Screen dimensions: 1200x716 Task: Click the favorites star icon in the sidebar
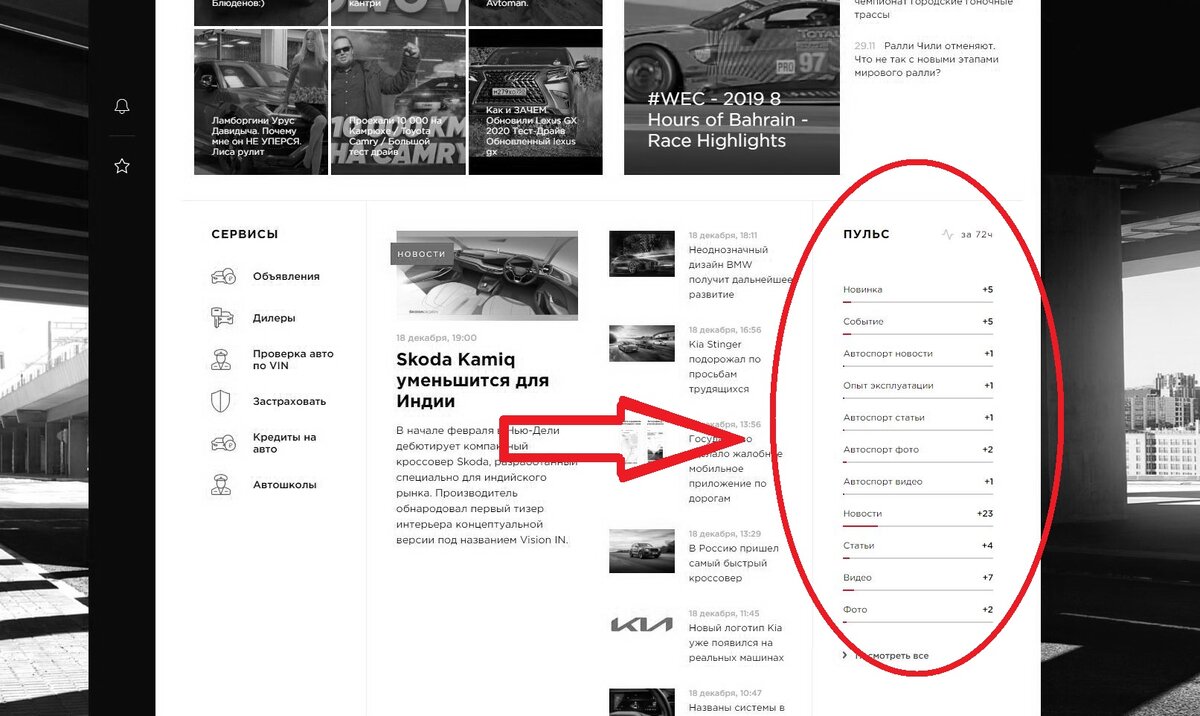tap(122, 166)
